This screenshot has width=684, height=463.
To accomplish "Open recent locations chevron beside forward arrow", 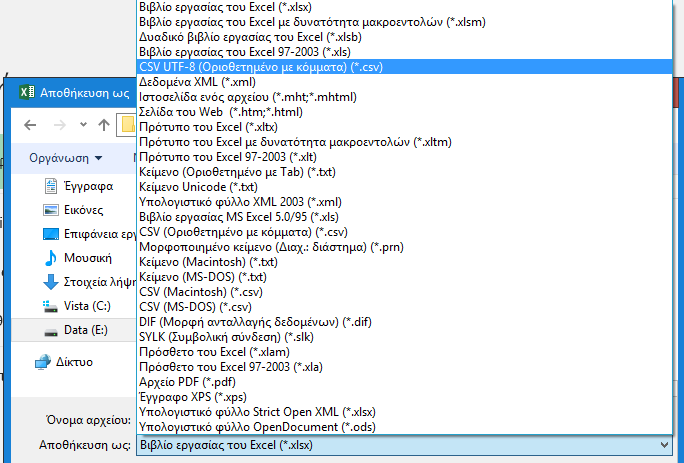I will [x=81, y=126].
